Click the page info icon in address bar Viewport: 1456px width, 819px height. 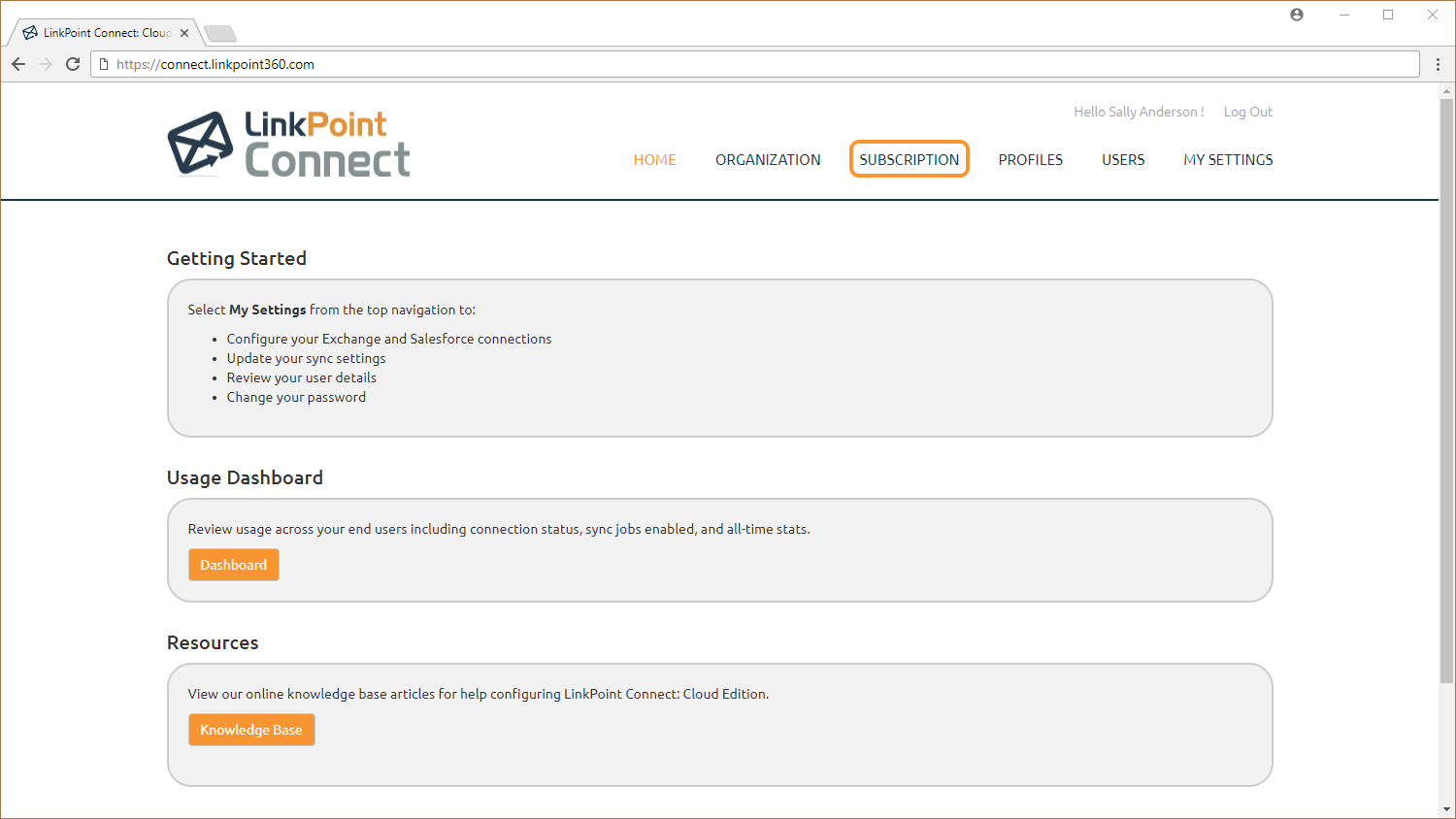[104, 64]
